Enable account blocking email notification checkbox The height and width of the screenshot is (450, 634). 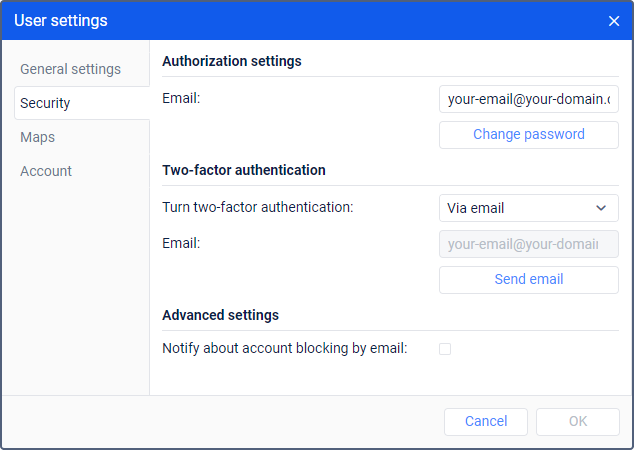click(x=445, y=349)
